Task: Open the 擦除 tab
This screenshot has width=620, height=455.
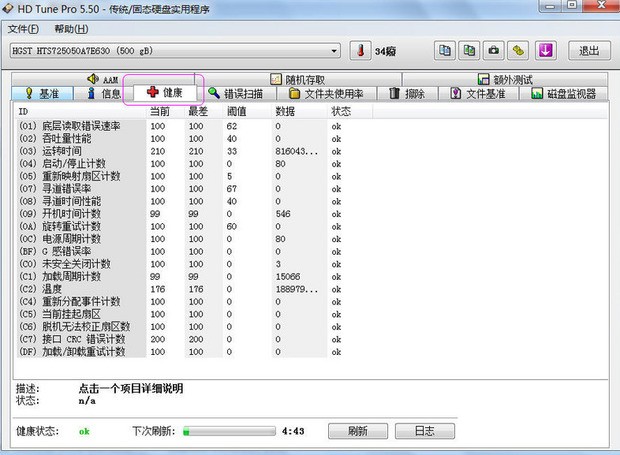Action: point(407,94)
